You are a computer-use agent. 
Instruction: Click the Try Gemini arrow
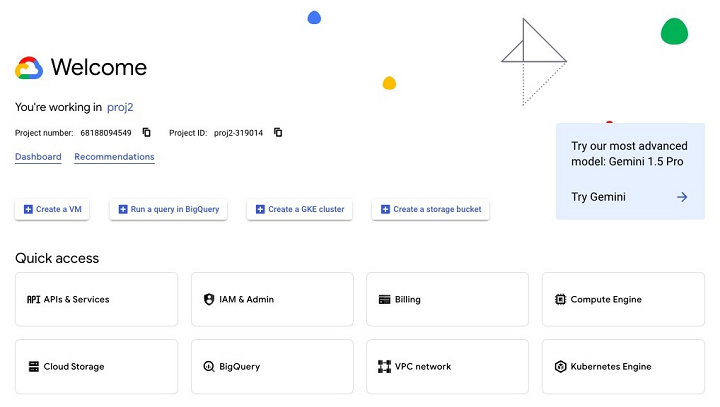pos(682,197)
